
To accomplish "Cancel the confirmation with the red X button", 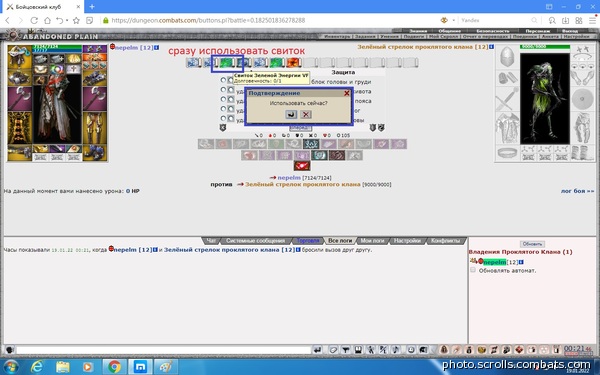I will 306,114.
